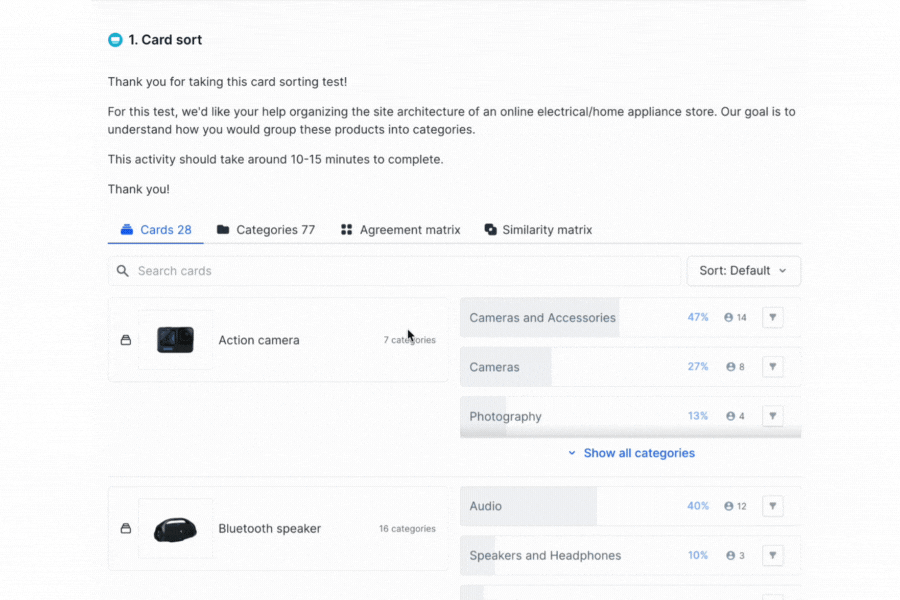Click the Card sort section icon
Viewport: 900px width, 600px height.
tap(115, 40)
